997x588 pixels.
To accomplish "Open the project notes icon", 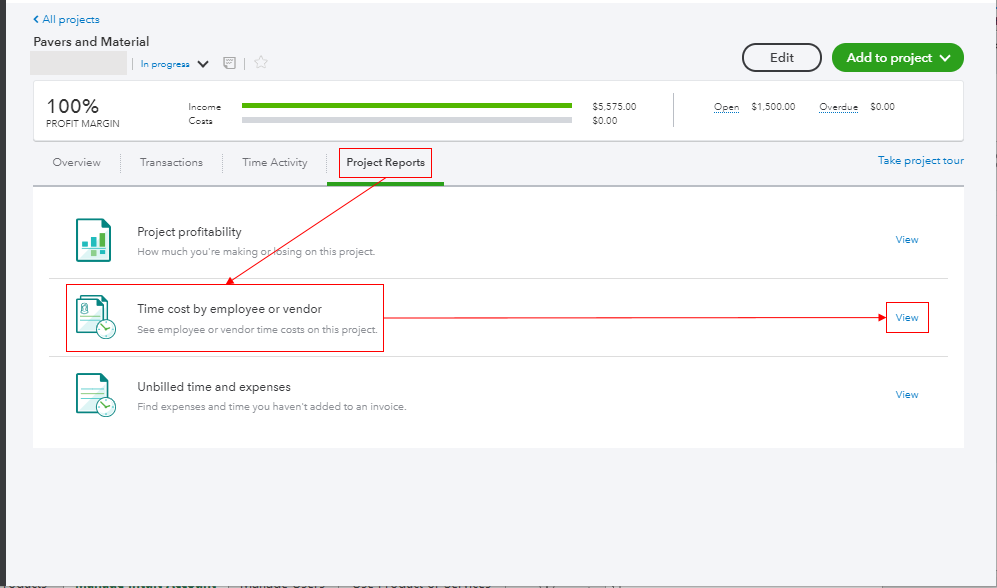I will click(230, 63).
